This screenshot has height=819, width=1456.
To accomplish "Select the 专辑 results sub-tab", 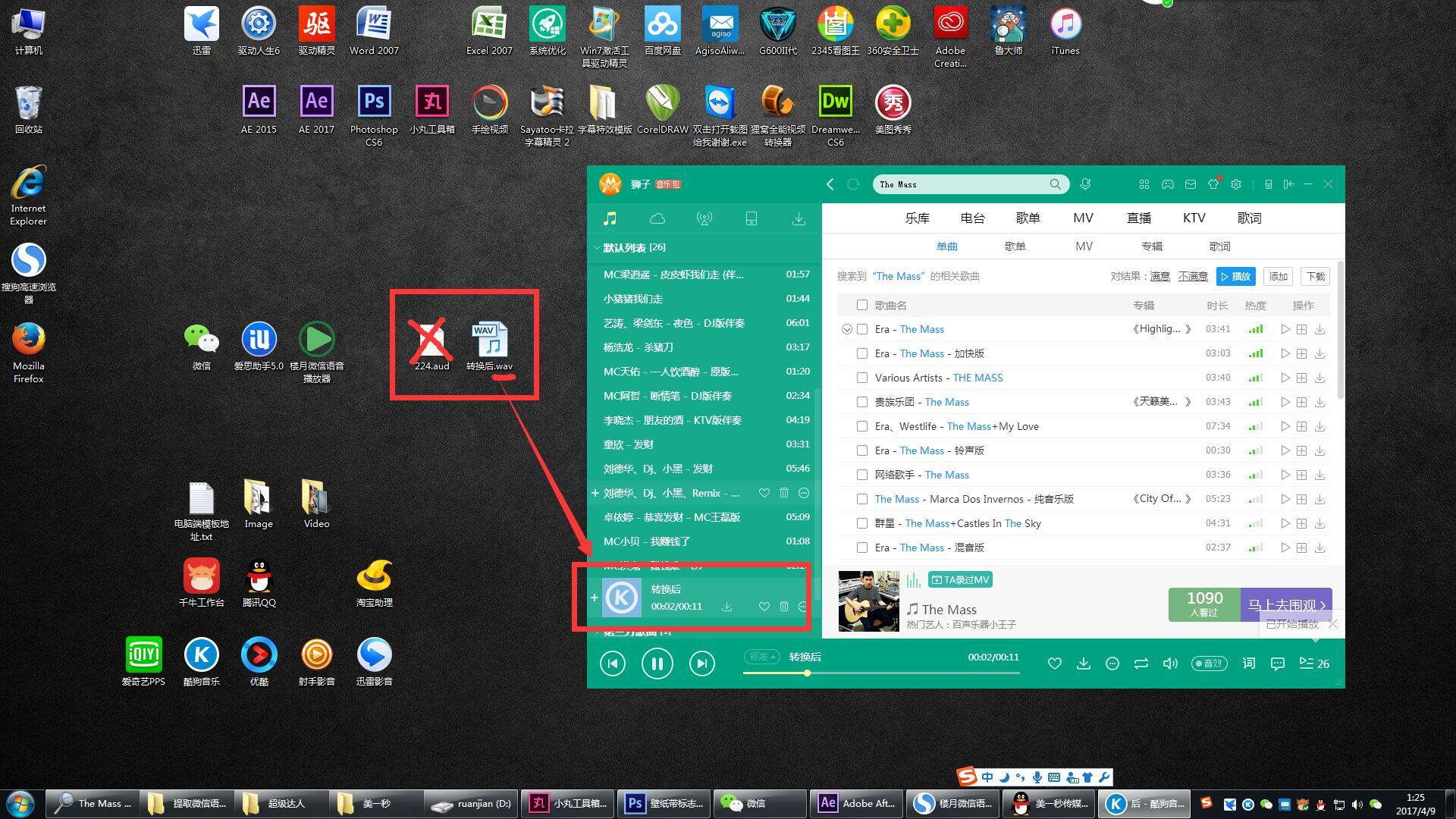I will click(x=1152, y=246).
